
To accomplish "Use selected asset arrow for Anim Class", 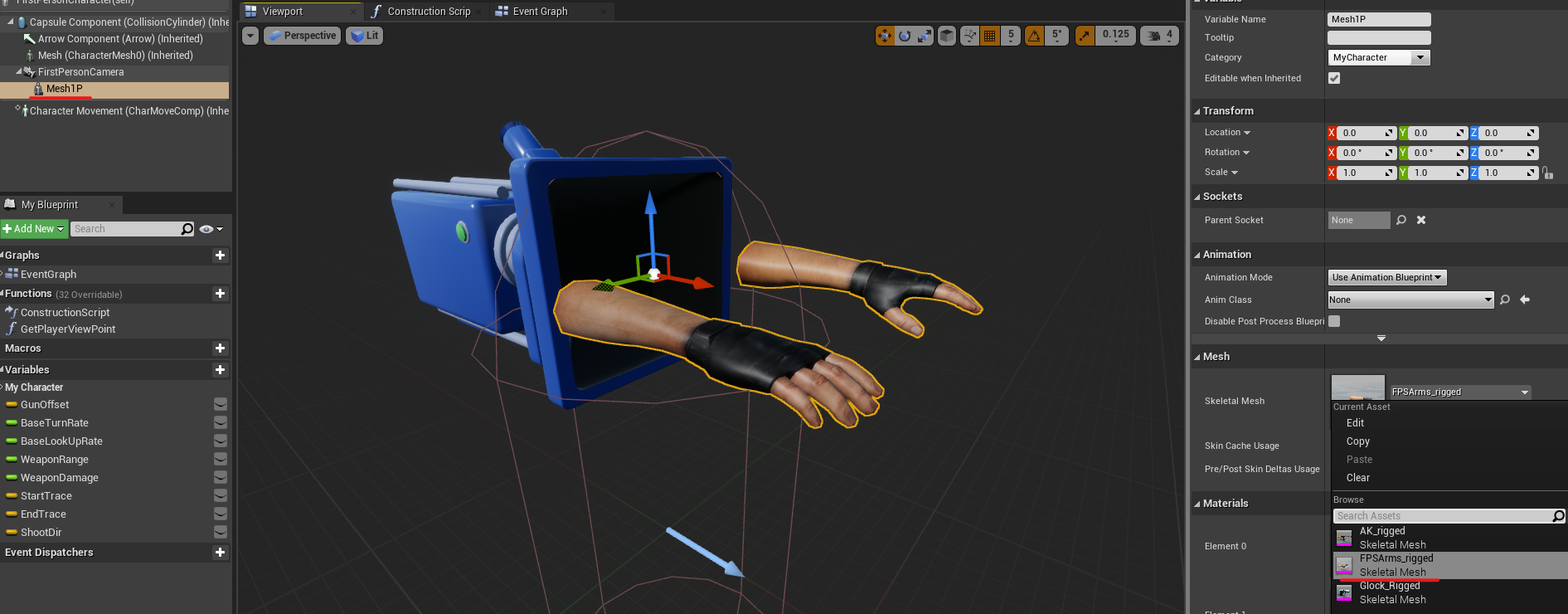I will (x=1525, y=300).
